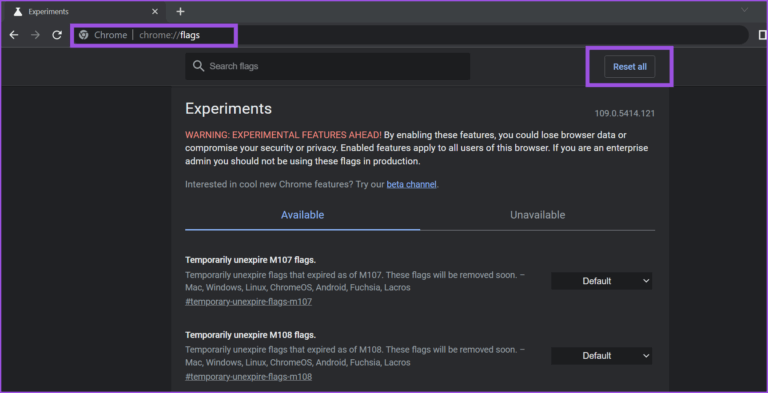Screen dimensions: 768x393
Task: Focus the chrome://flags address bar
Action: click(411, 35)
